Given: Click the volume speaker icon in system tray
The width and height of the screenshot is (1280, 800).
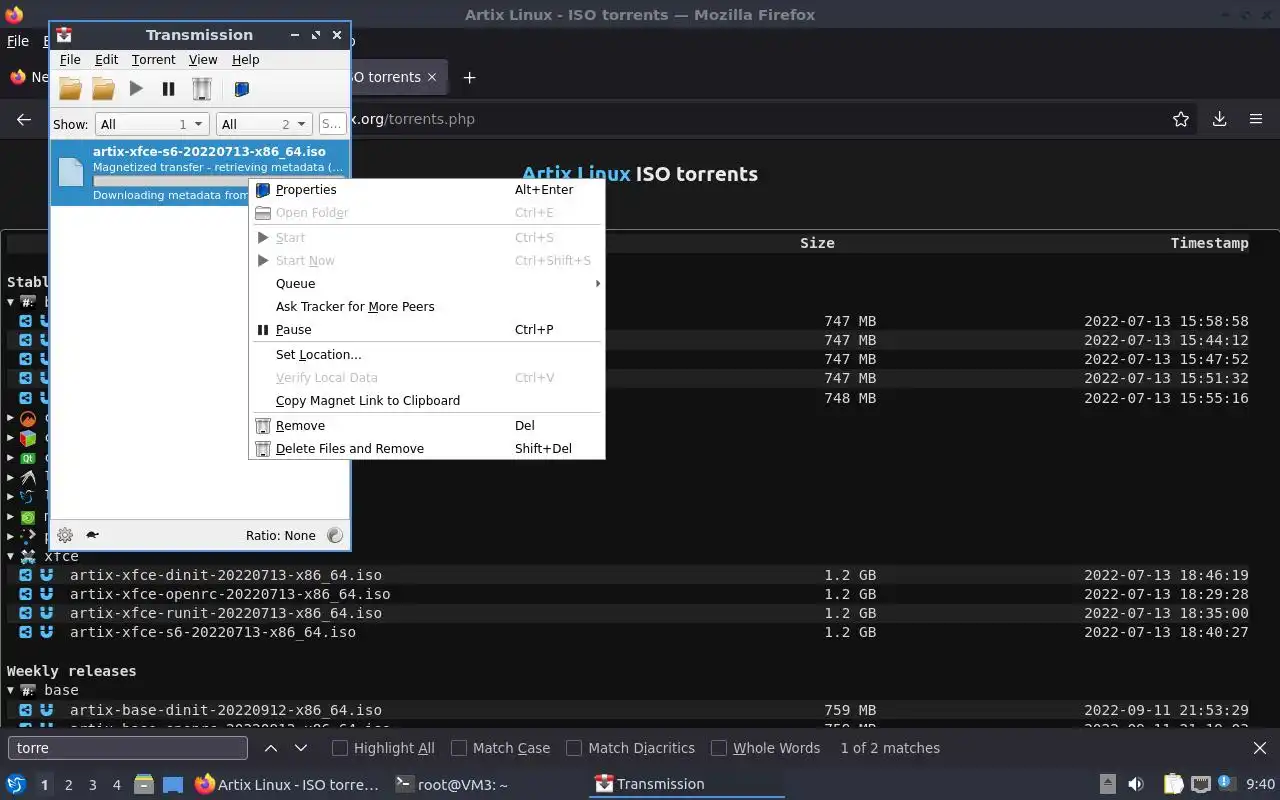Looking at the screenshot, I should pos(1136,785).
